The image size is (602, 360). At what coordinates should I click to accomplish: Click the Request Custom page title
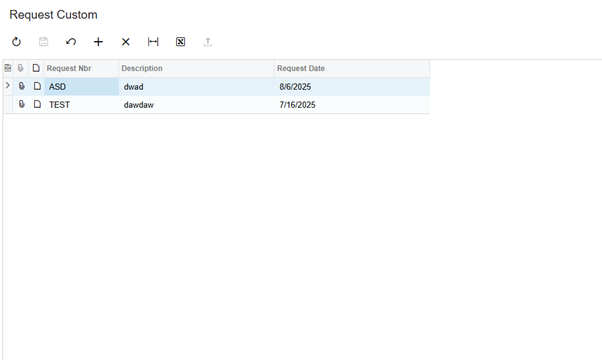[x=53, y=15]
